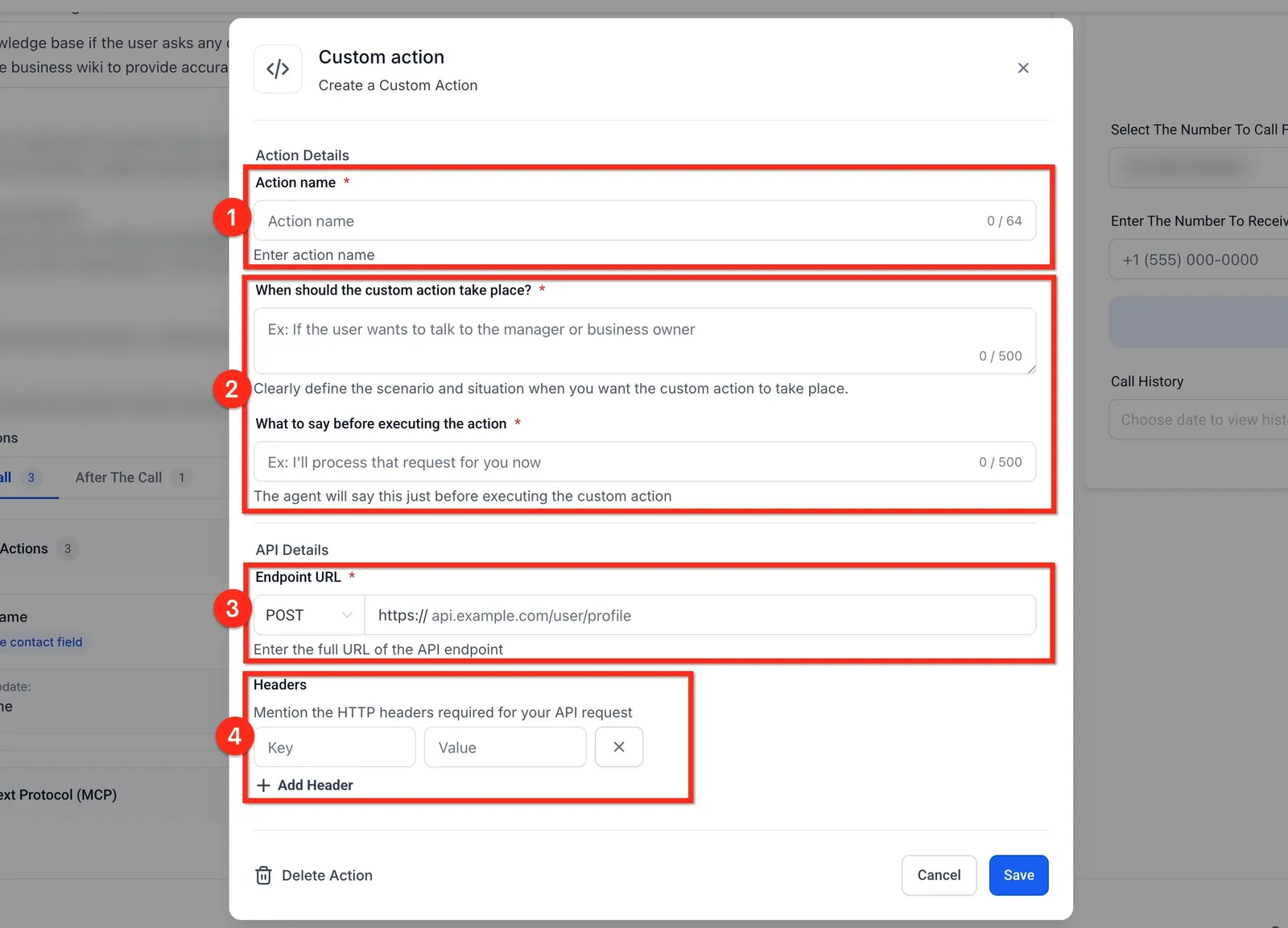Screen dimensions: 1288x928
Task: Click the custom action code icon
Action: (x=278, y=69)
